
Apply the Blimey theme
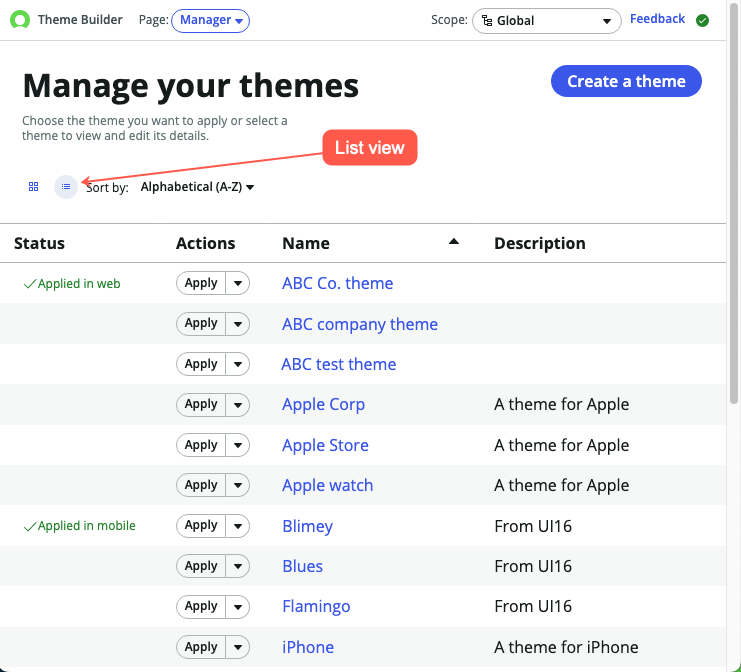[x=201, y=526]
